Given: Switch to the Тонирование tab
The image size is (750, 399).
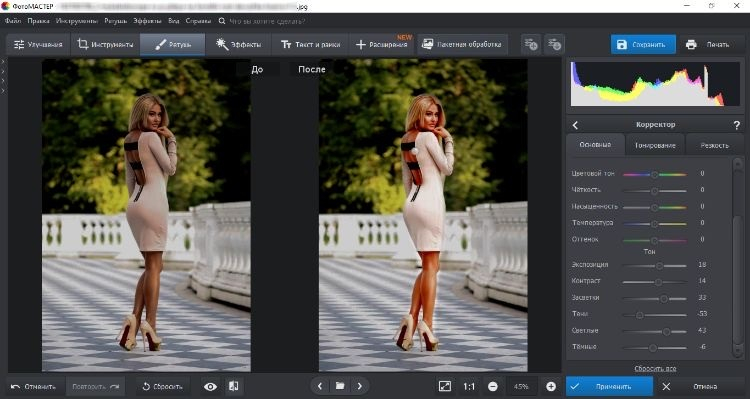Looking at the screenshot, I should click(655, 145).
